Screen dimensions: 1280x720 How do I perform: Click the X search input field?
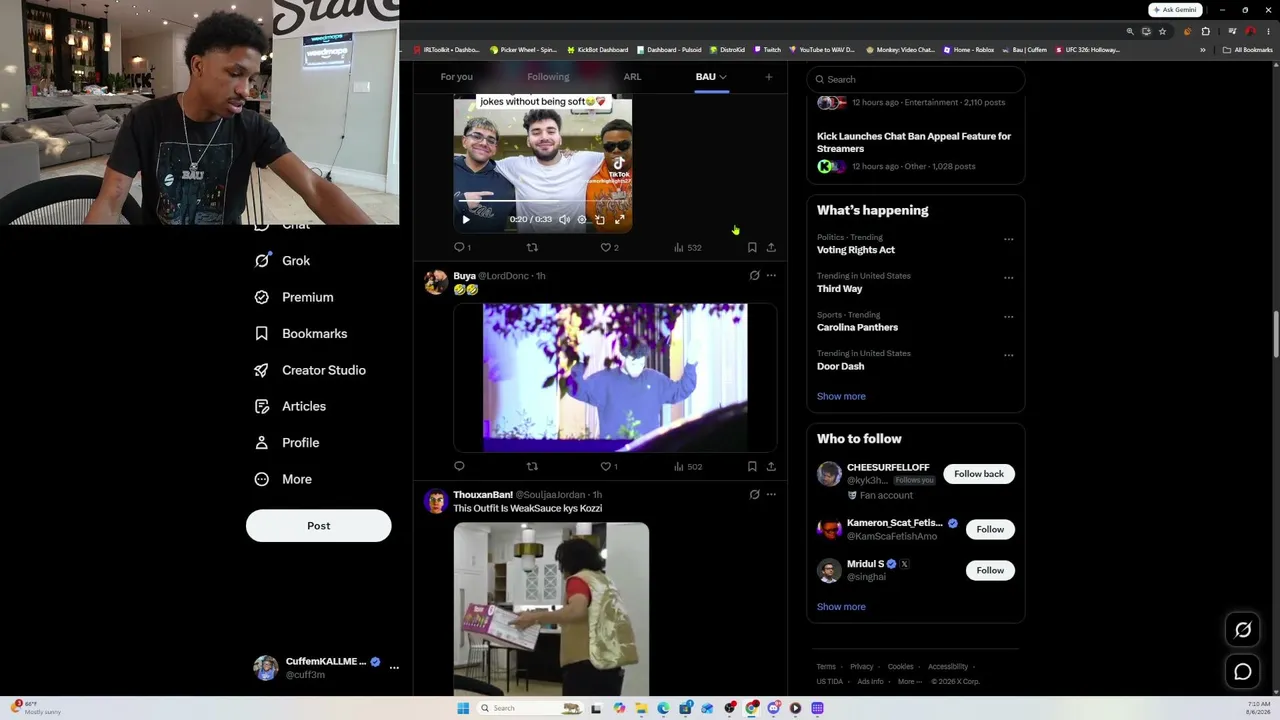pos(916,79)
